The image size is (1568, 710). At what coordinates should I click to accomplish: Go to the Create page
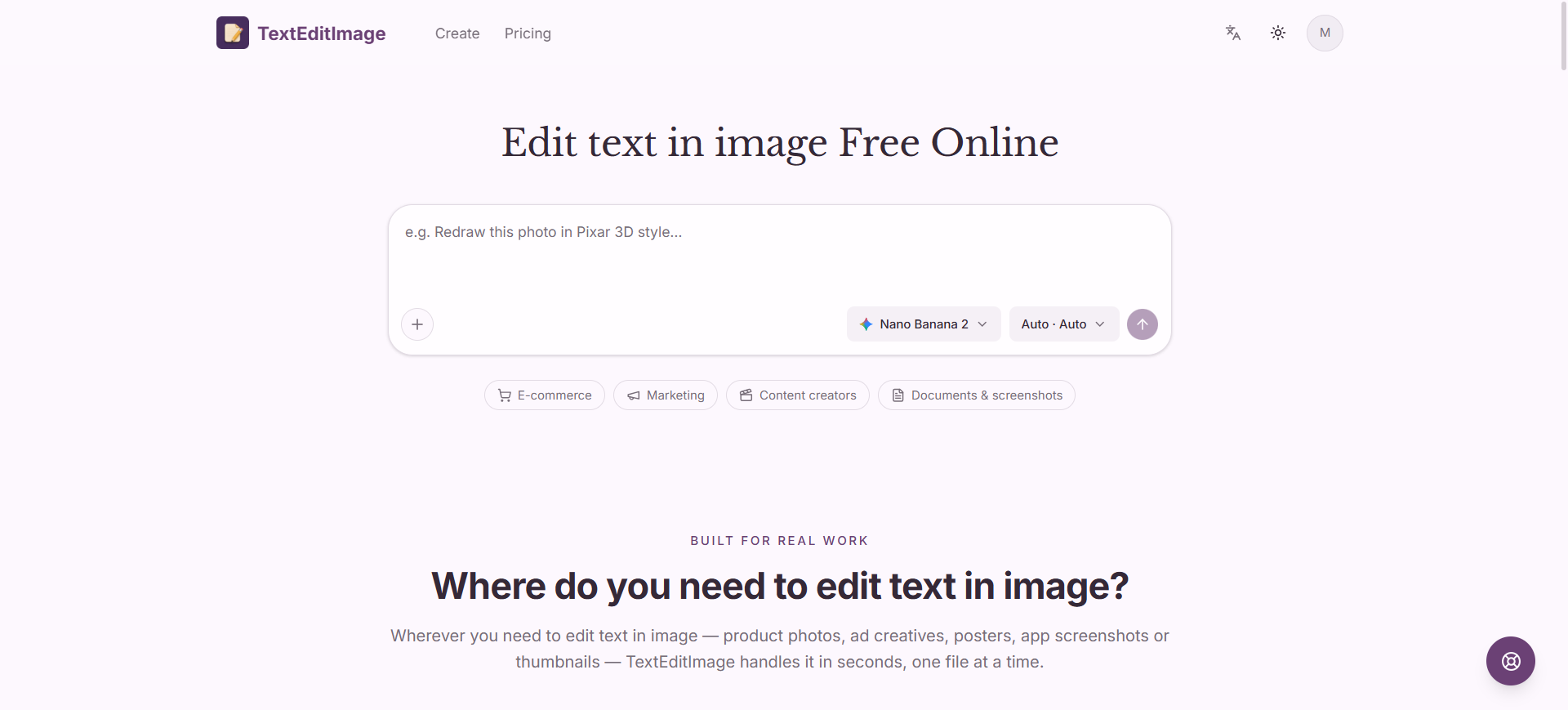click(x=457, y=33)
